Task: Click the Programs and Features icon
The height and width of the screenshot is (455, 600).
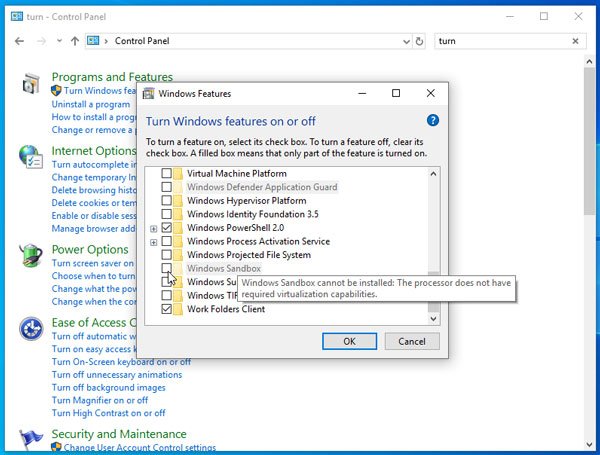Action: point(31,86)
